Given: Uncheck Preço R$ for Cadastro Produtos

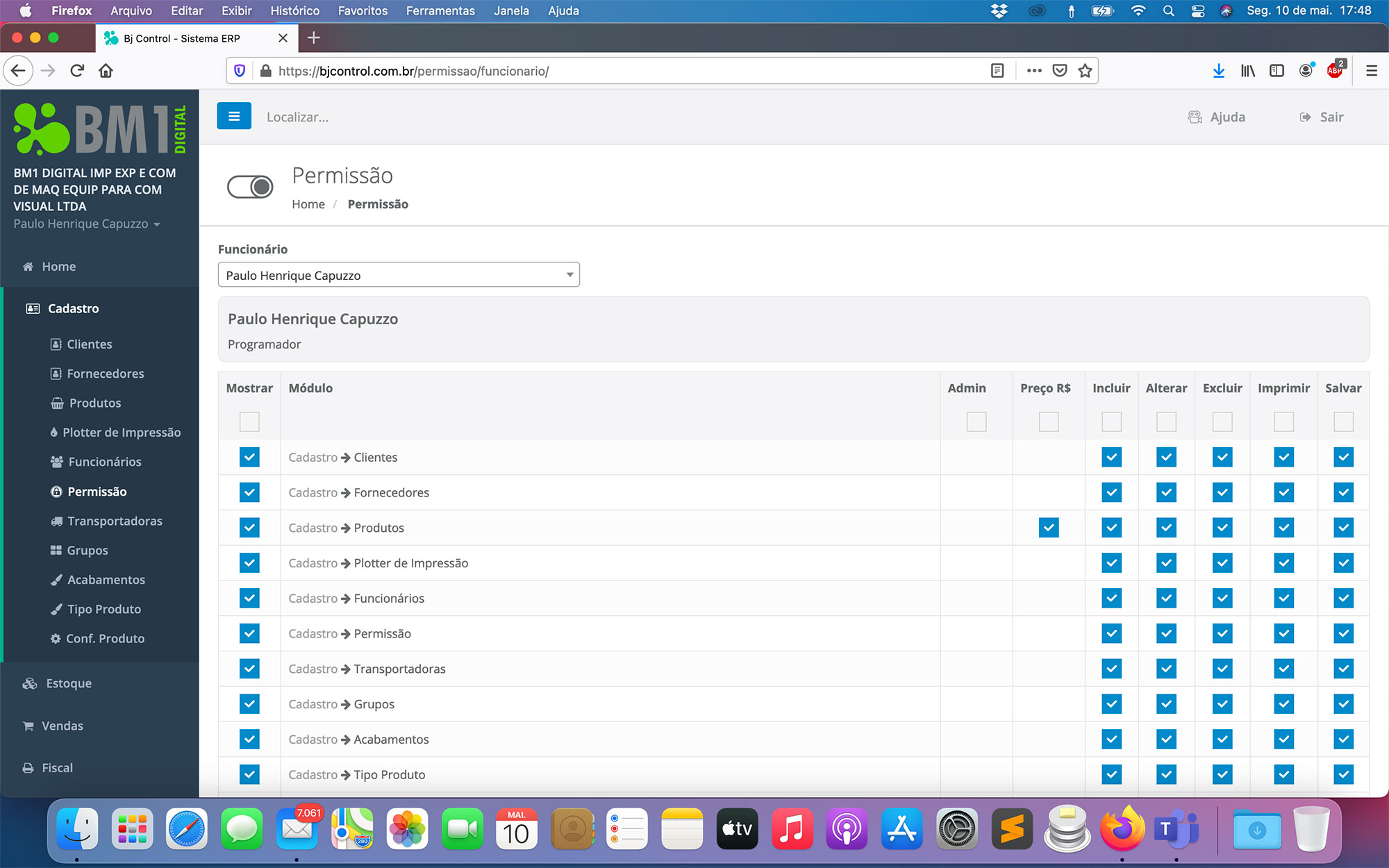Looking at the screenshot, I should (1049, 528).
